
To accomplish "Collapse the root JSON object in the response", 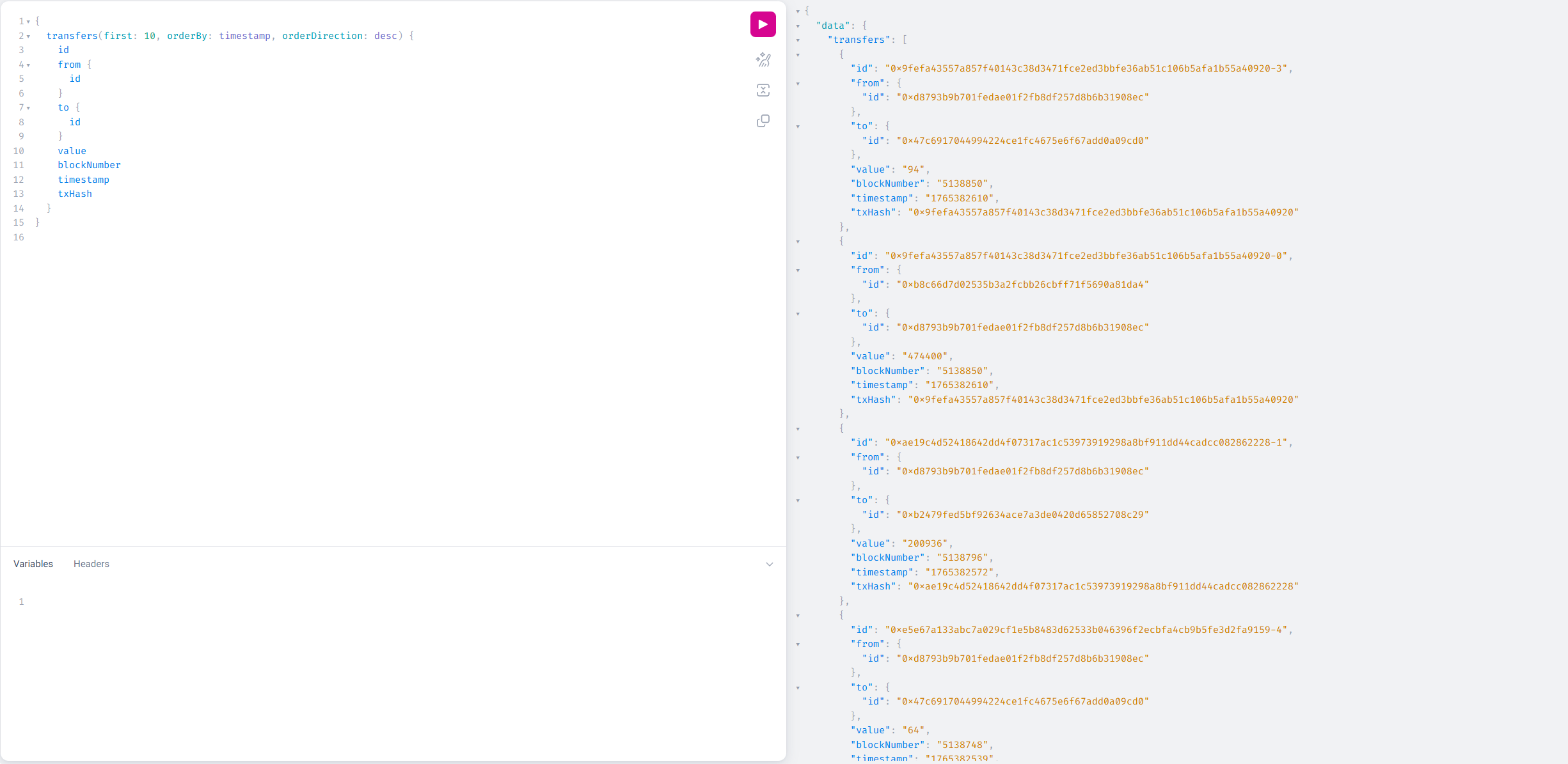I will (x=798, y=11).
